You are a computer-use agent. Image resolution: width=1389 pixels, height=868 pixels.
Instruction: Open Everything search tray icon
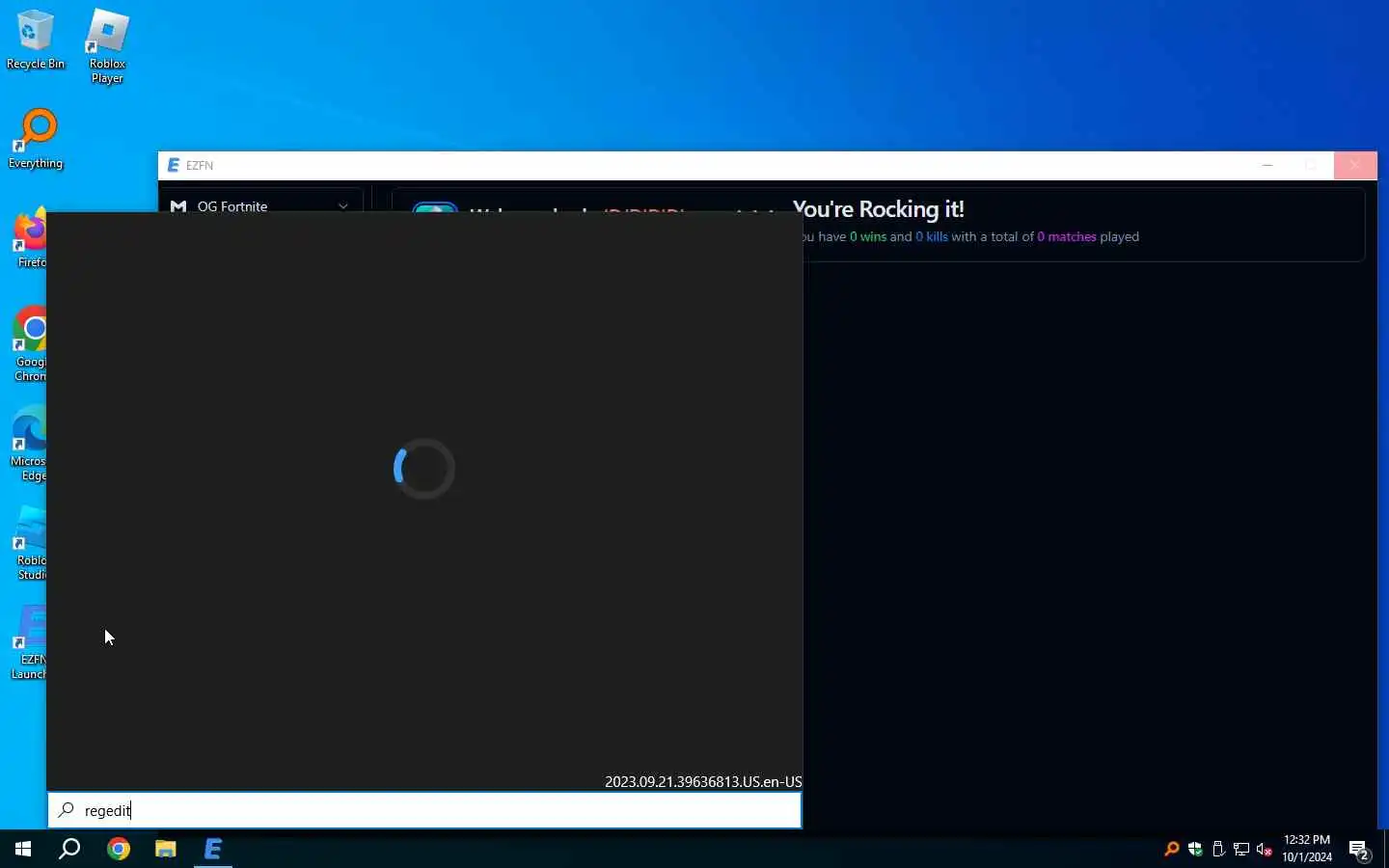tap(1172, 850)
